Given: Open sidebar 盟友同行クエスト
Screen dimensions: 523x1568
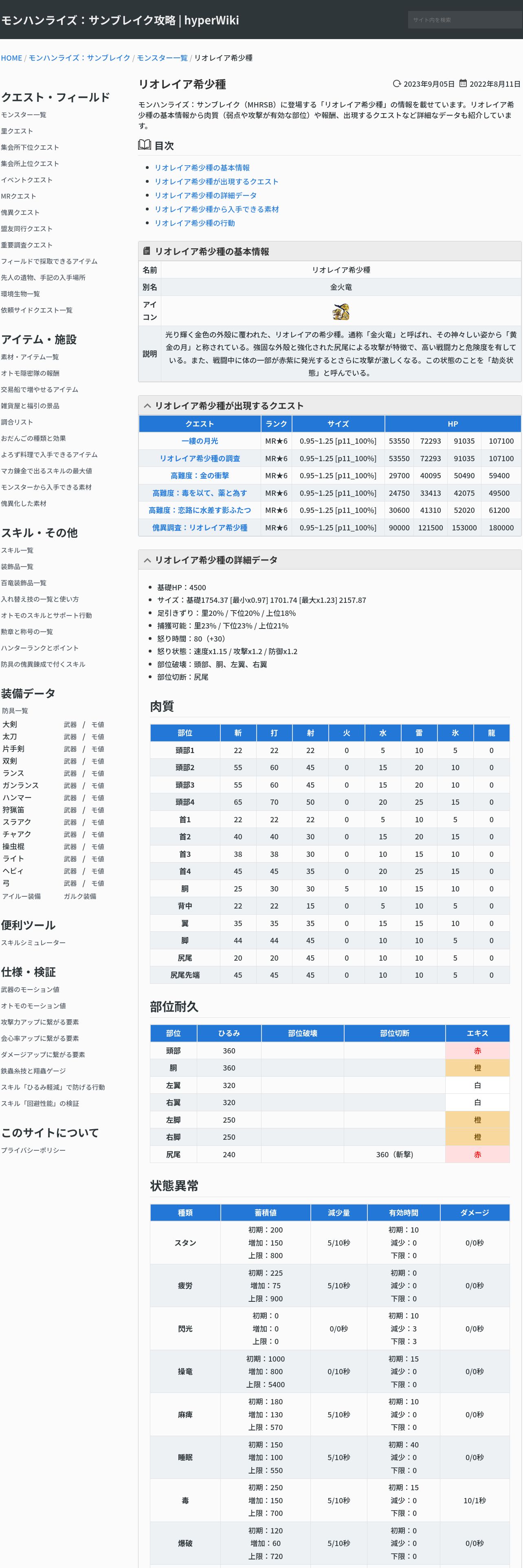Looking at the screenshot, I should pyautogui.click(x=27, y=228).
